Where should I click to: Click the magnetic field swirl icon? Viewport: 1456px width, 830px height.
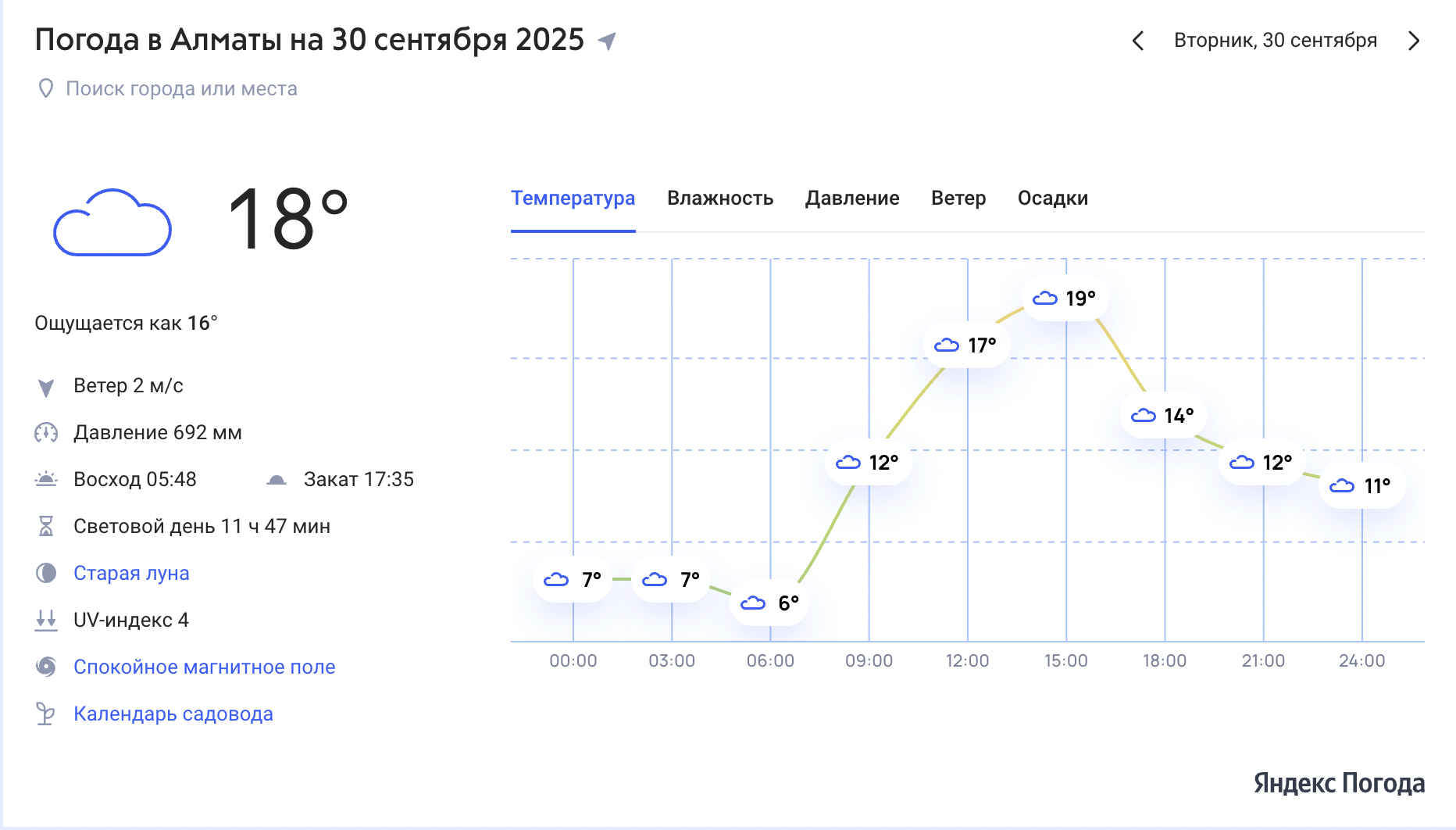coord(46,667)
